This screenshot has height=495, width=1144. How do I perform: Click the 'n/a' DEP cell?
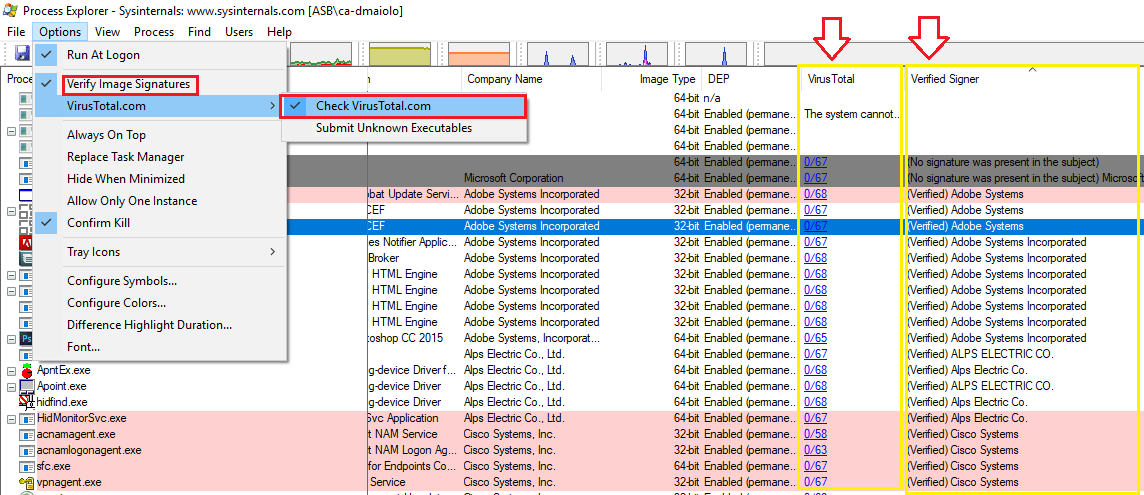coord(712,98)
